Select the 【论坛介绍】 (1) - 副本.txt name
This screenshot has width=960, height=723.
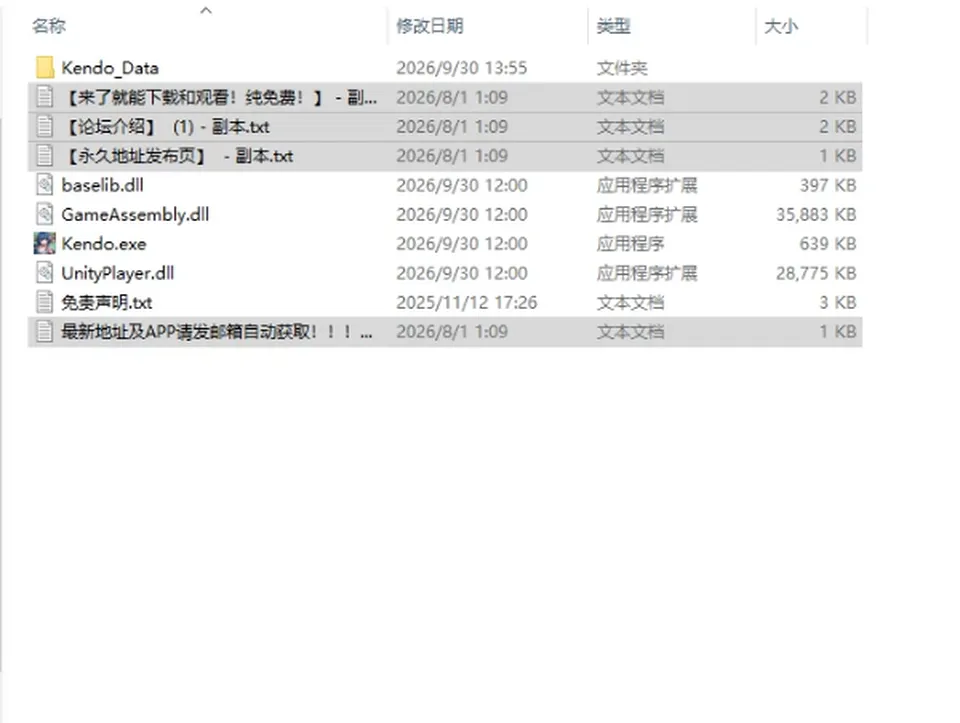[x=167, y=127]
